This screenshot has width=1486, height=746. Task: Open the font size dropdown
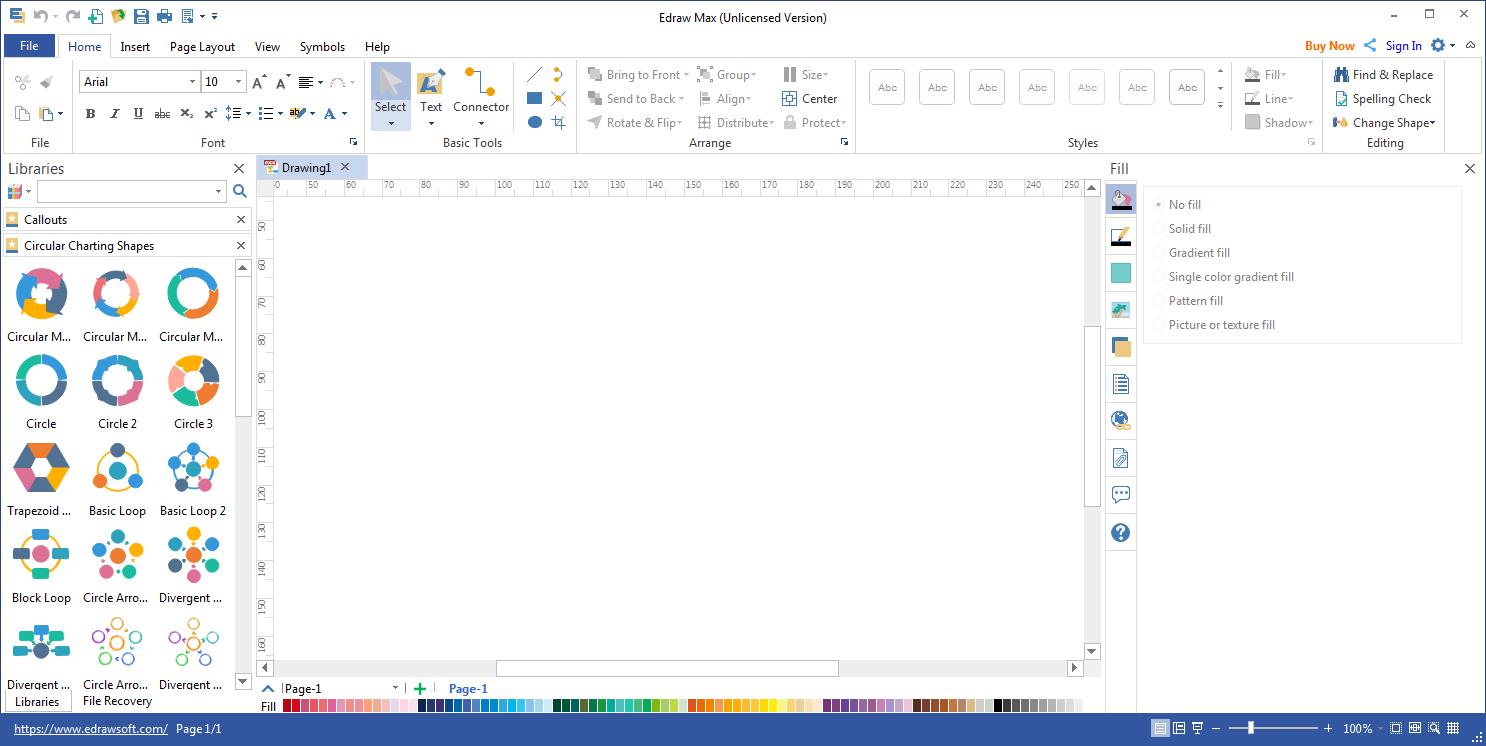238,82
